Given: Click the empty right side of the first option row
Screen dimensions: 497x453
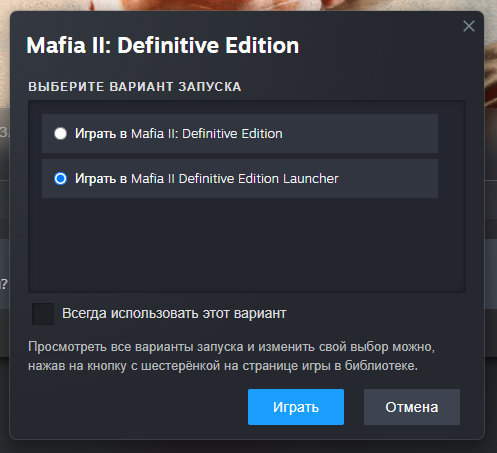Looking at the screenshot, I should click(360, 134).
